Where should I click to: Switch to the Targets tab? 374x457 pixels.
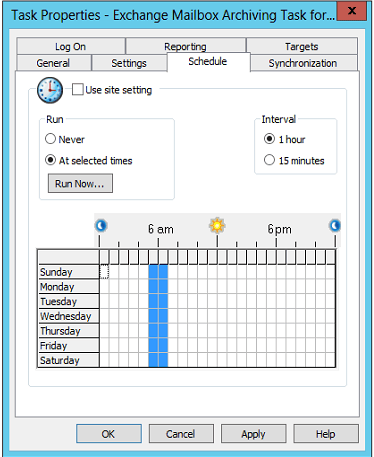click(x=302, y=46)
